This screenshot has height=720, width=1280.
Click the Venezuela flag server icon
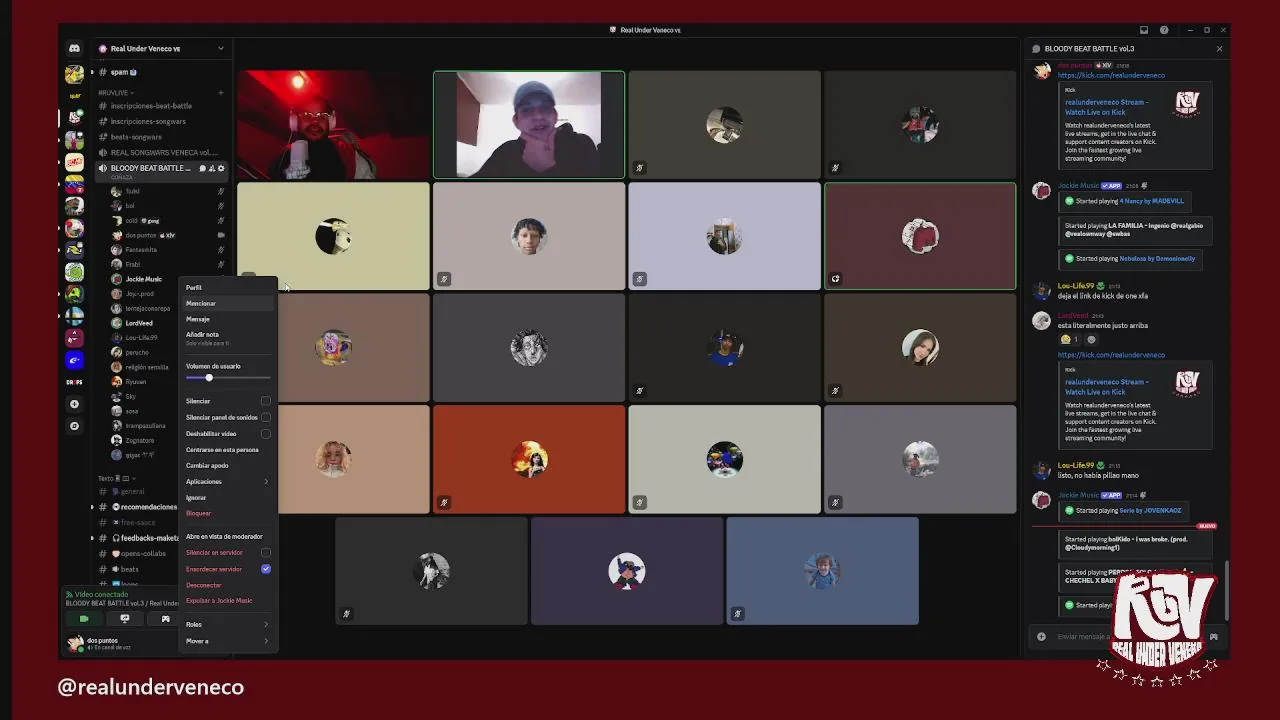(x=74, y=185)
